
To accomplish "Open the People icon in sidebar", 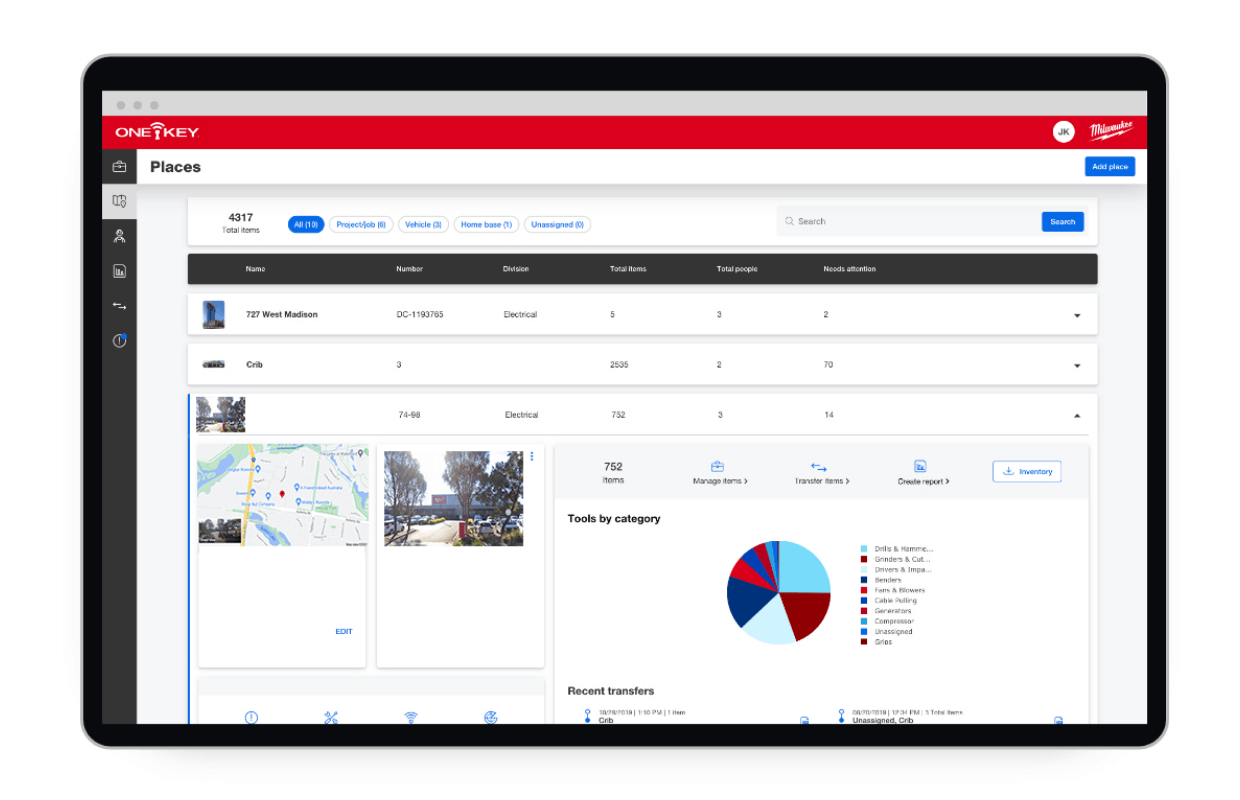I will [x=119, y=236].
